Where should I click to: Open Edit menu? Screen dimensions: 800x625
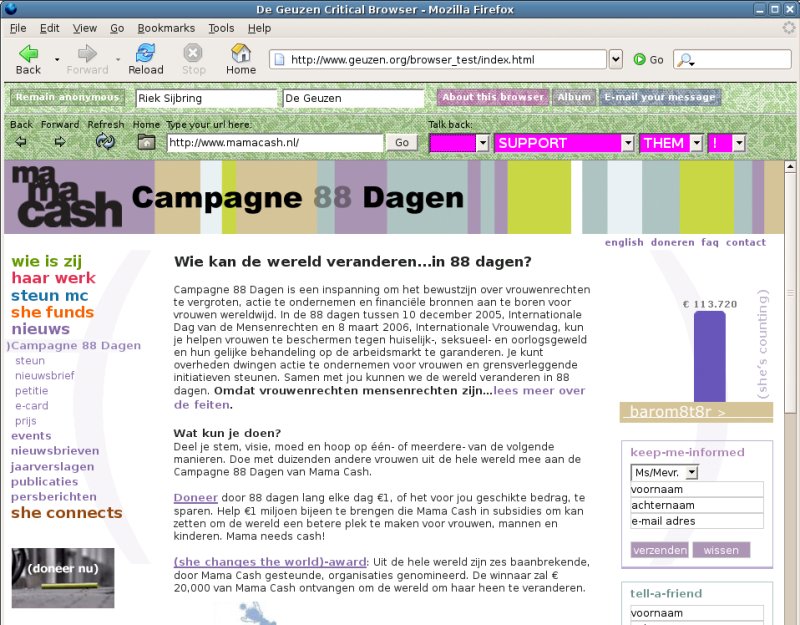point(49,28)
